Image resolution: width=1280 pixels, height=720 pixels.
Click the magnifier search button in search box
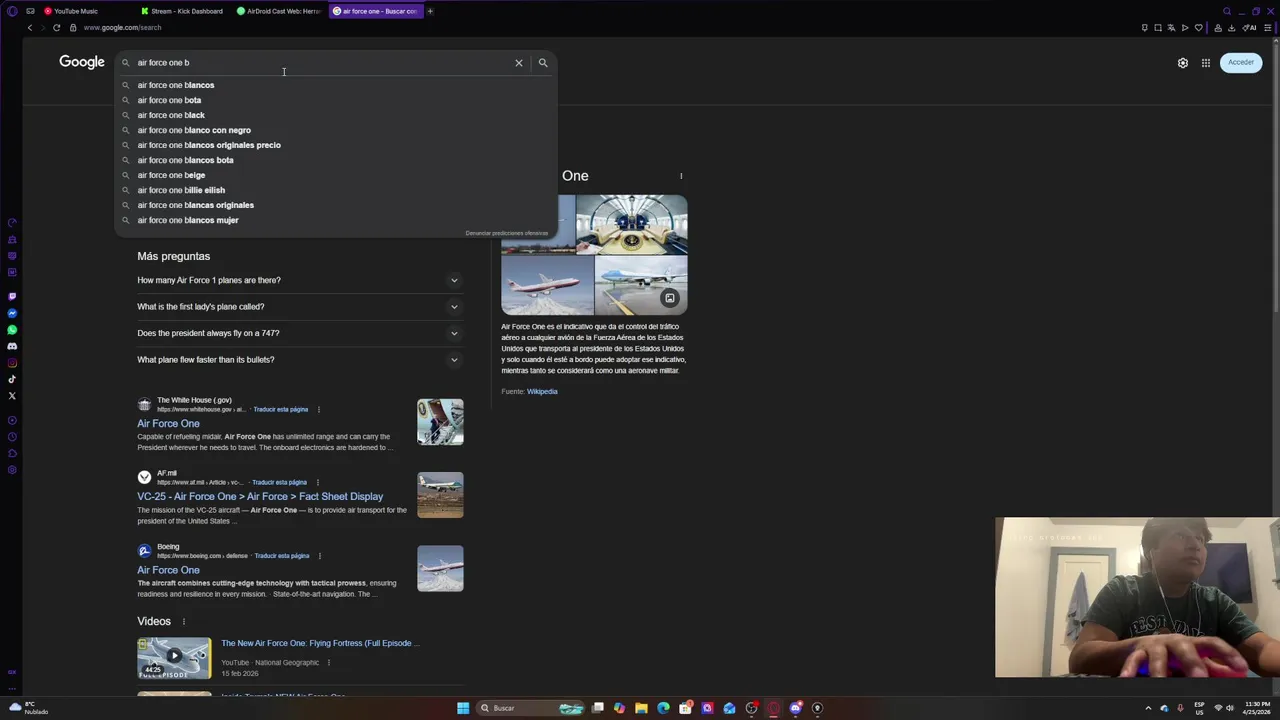543,63
